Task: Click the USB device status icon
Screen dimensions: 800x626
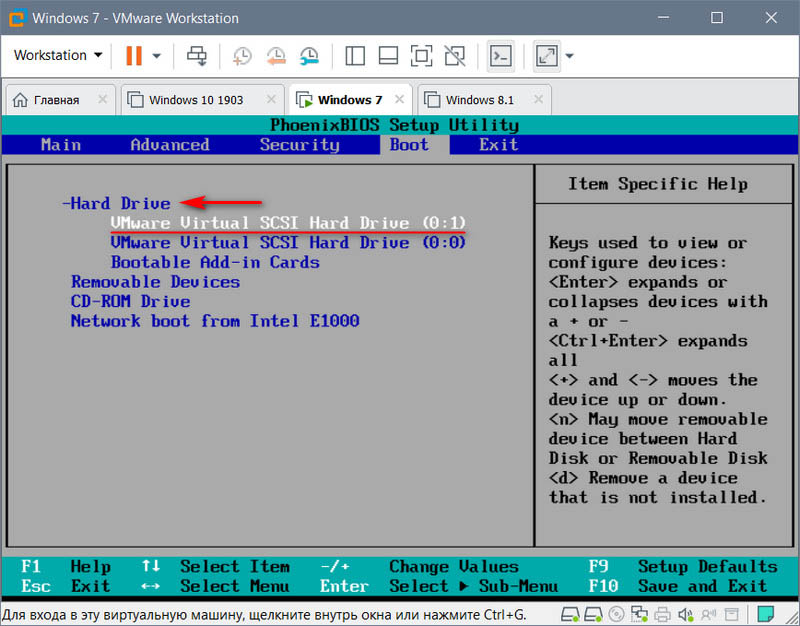Action: pyautogui.click(x=709, y=614)
